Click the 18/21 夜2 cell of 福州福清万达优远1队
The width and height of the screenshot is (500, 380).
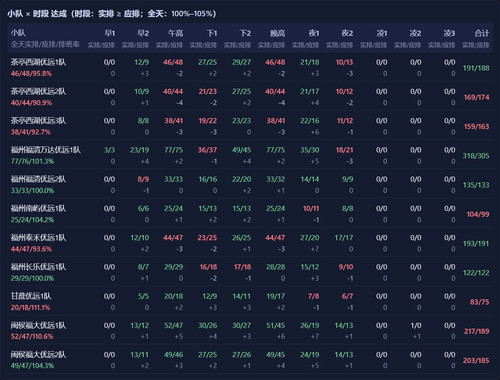coord(344,150)
